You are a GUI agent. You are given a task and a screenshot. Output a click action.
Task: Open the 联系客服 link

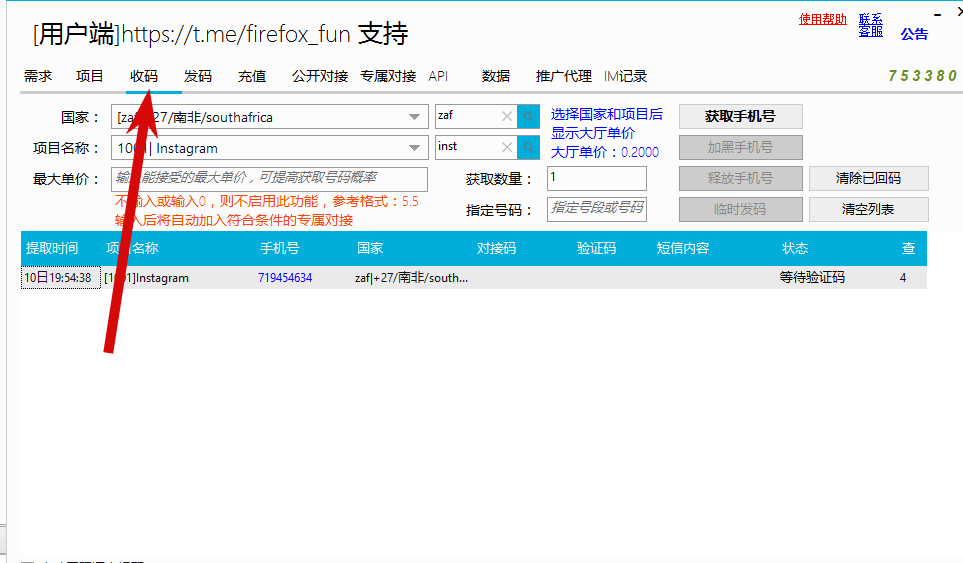click(870, 25)
